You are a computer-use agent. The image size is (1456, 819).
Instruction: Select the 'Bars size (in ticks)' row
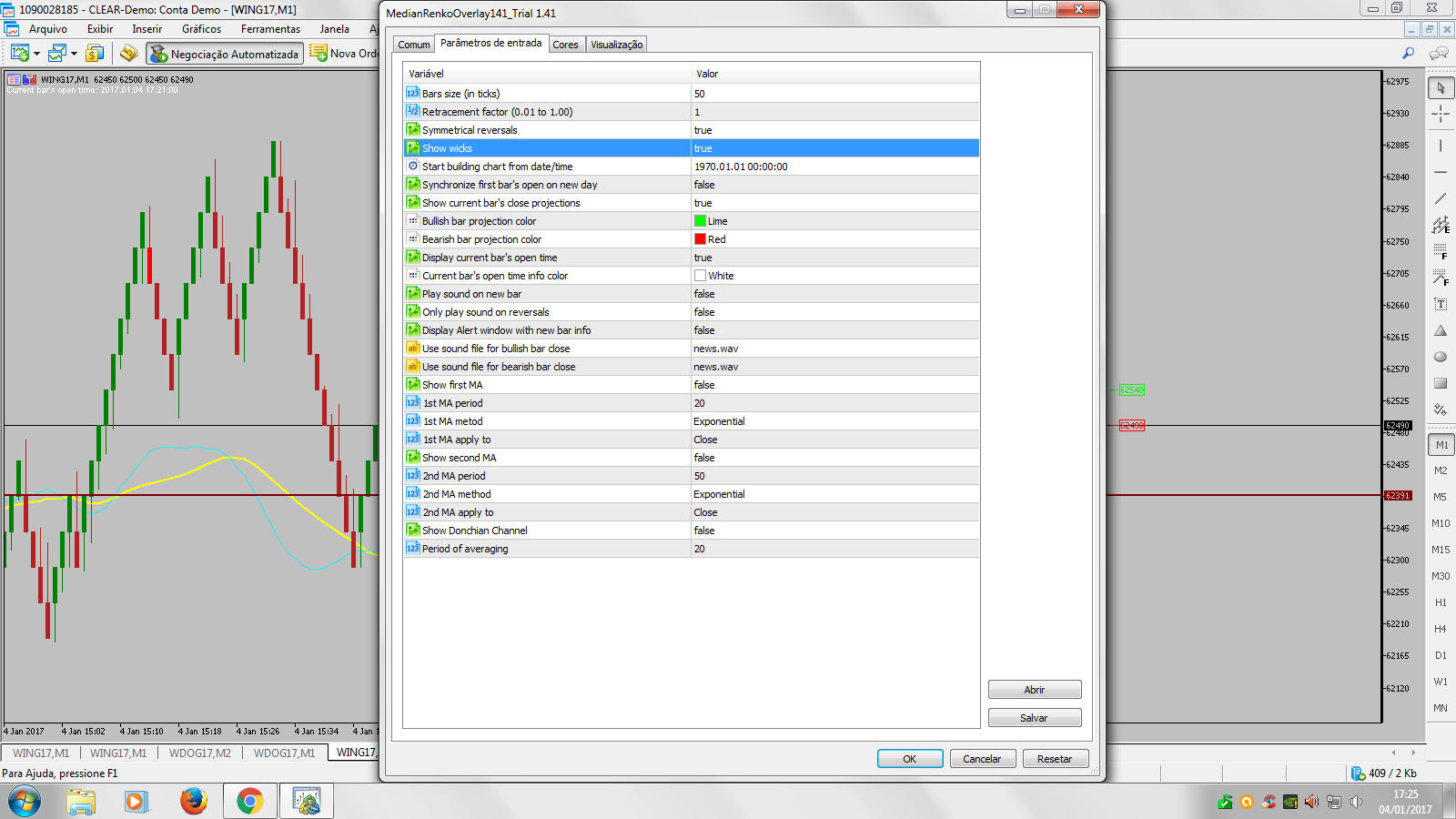[x=692, y=94]
